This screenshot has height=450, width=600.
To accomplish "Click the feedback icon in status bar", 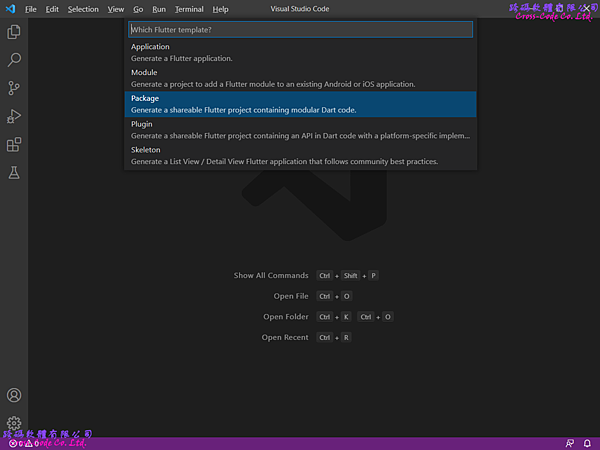I will point(569,443).
